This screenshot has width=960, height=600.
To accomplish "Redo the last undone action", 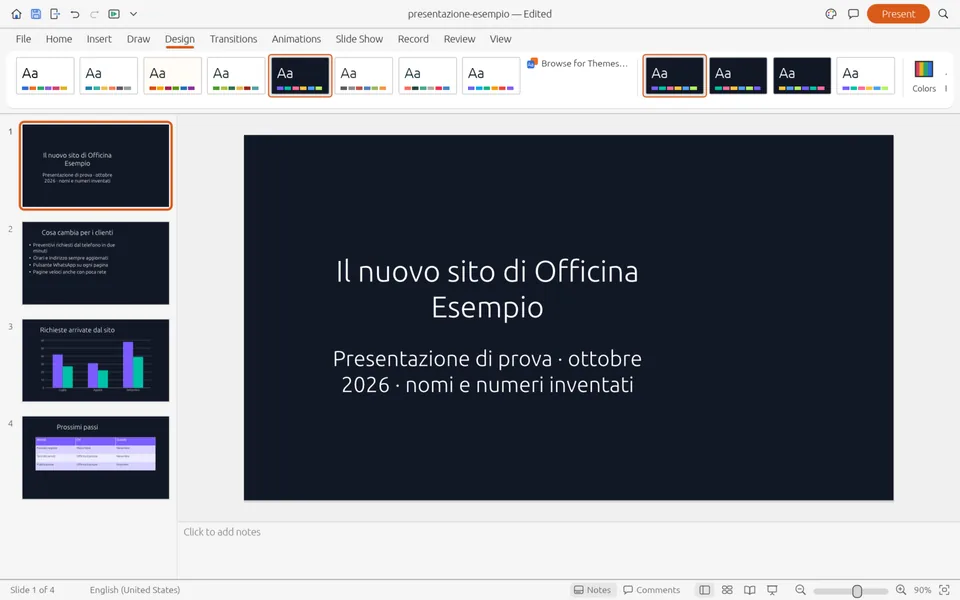I will tap(94, 13).
